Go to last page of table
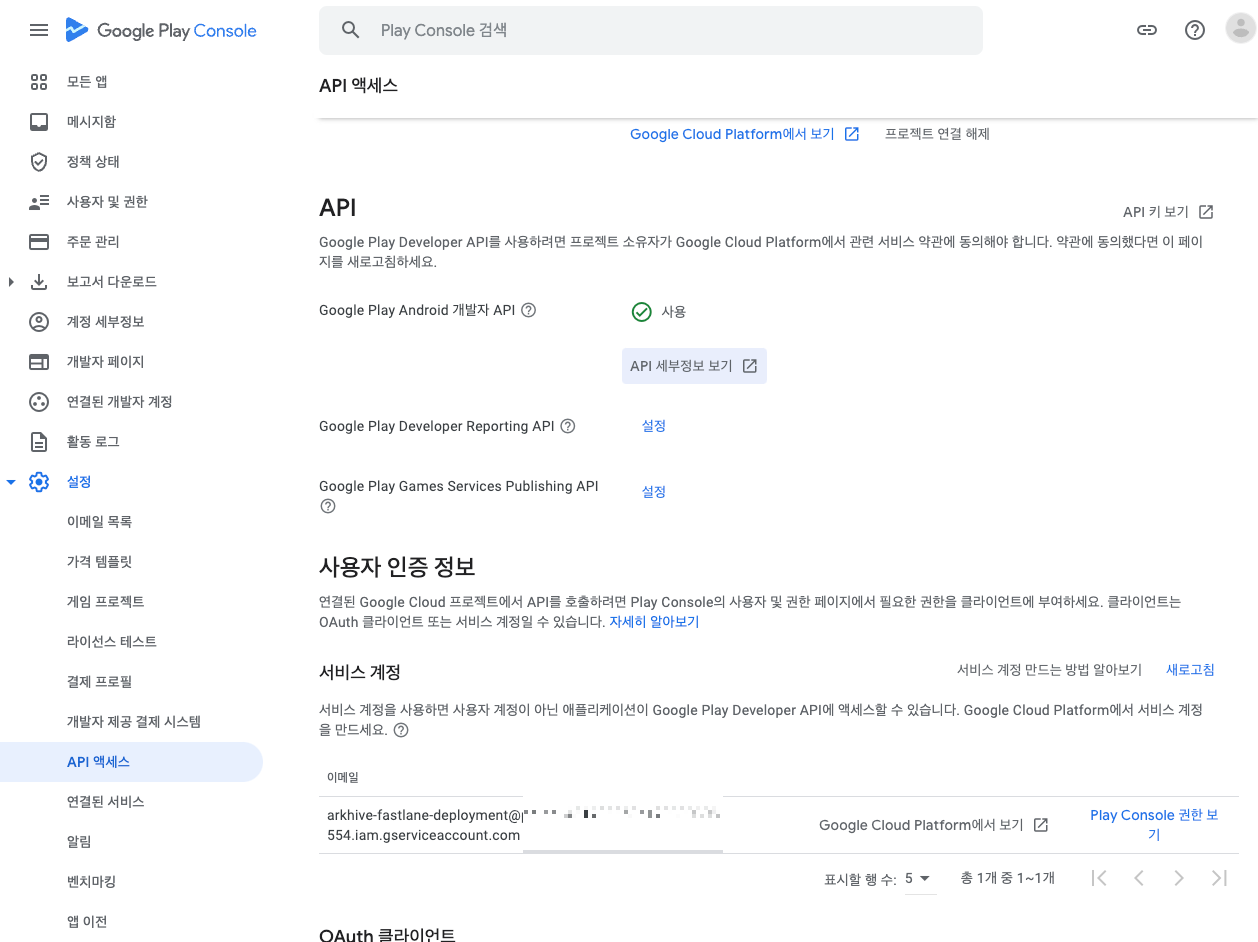Image resolution: width=1258 pixels, height=942 pixels. [1219, 878]
